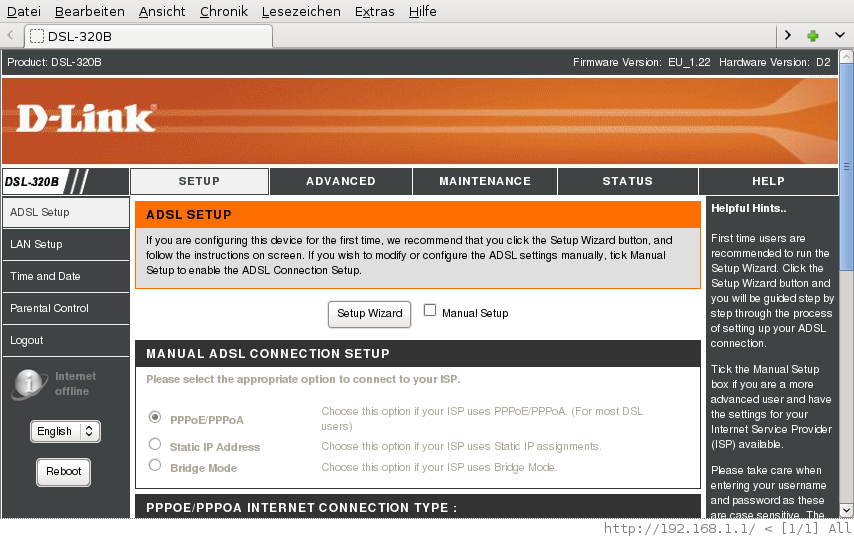Click the Reboot button

click(63, 472)
